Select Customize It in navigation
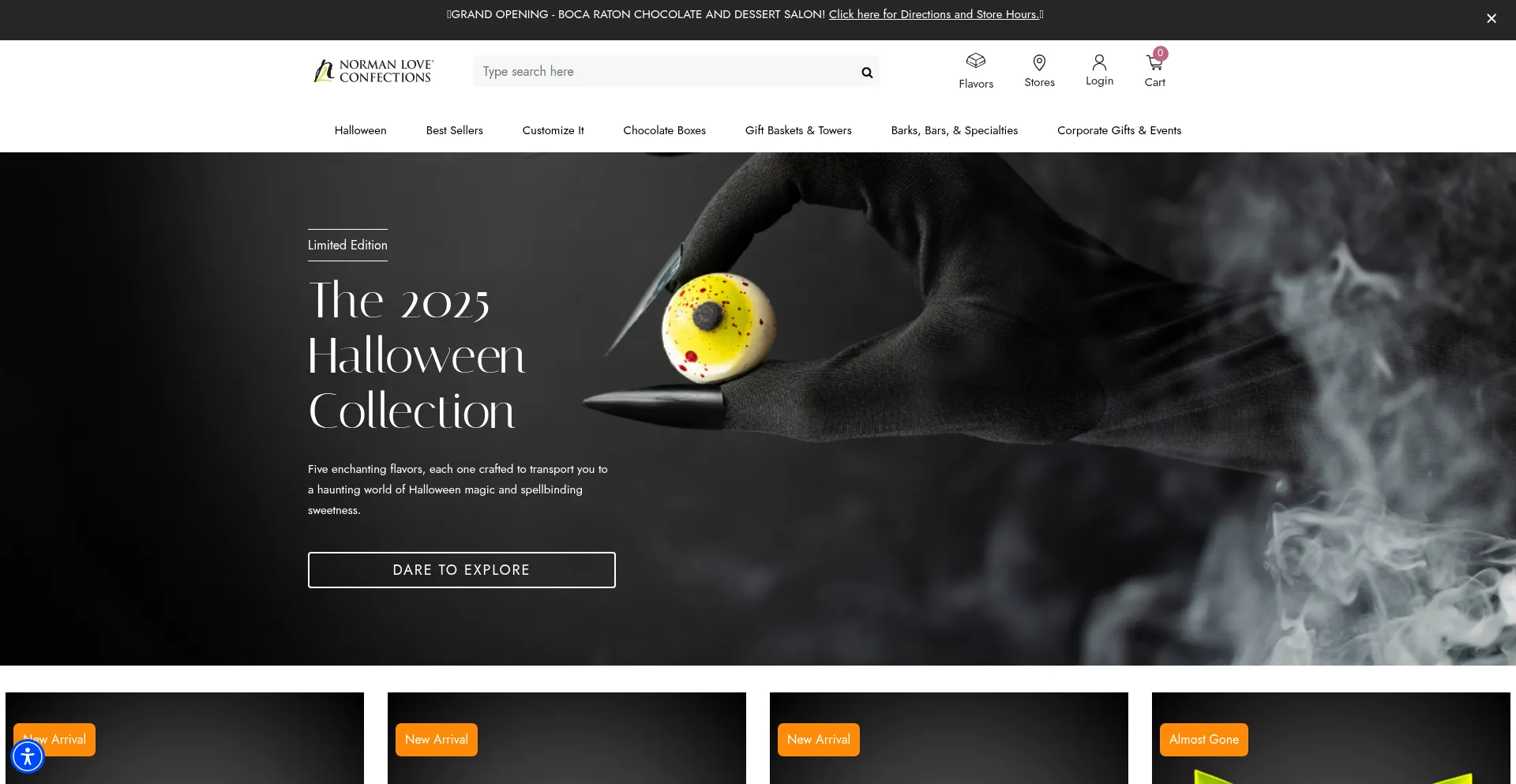This screenshot has width=1516, height=784. tap(553, 130)
